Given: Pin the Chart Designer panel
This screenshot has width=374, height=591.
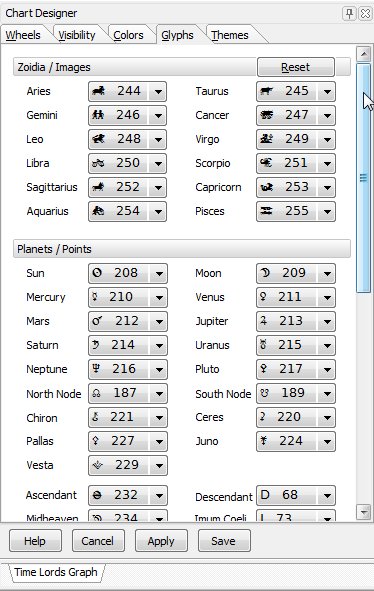Looking at the screenshot, I should pos(349,14).
